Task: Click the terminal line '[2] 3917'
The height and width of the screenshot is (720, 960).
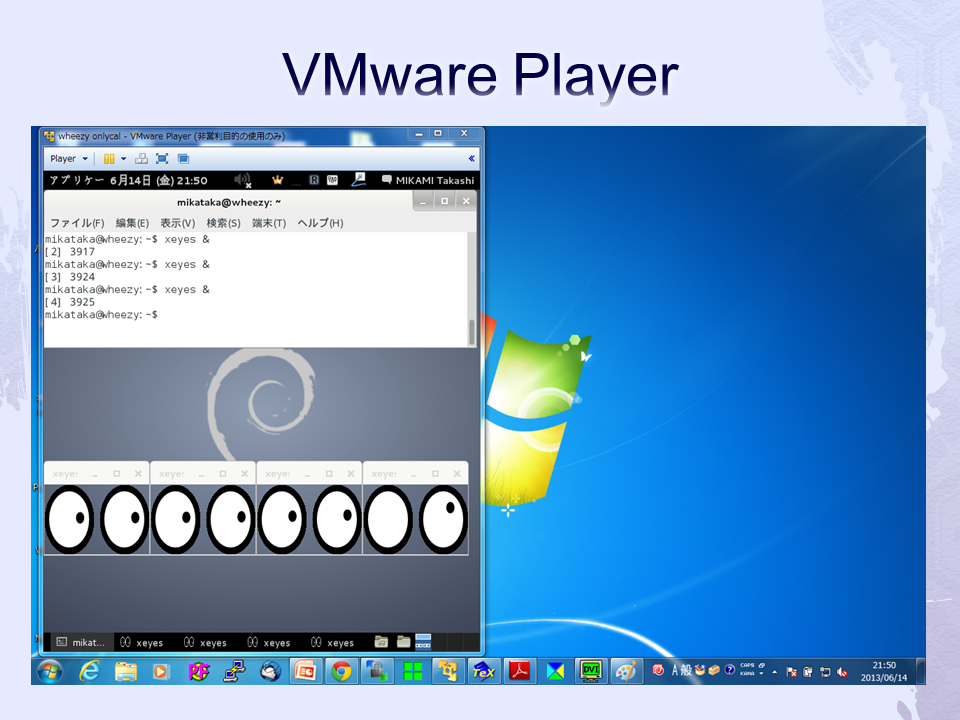Action: pyautogui.click(x=70, y=252)
